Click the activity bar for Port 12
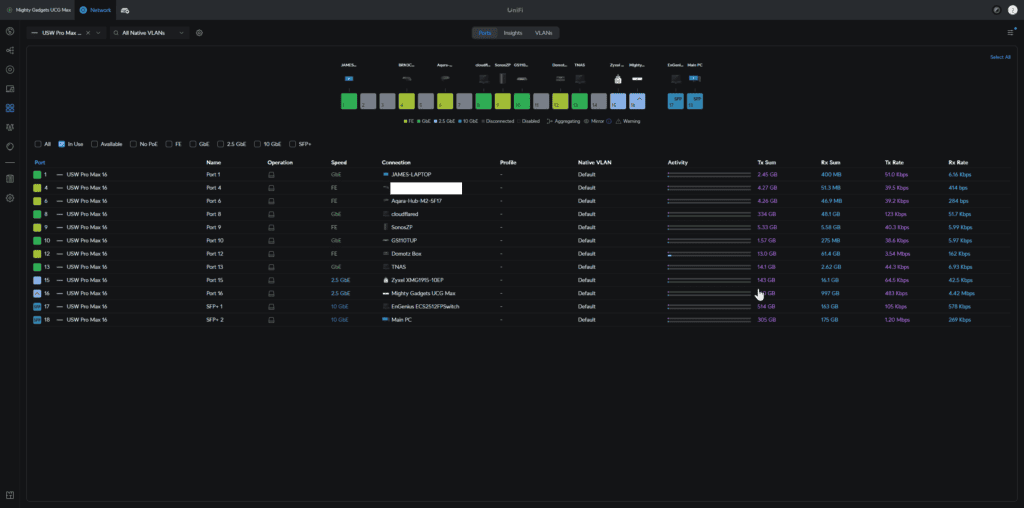The height and width of the screenshot is (508, 1024). tap(709, 254)
